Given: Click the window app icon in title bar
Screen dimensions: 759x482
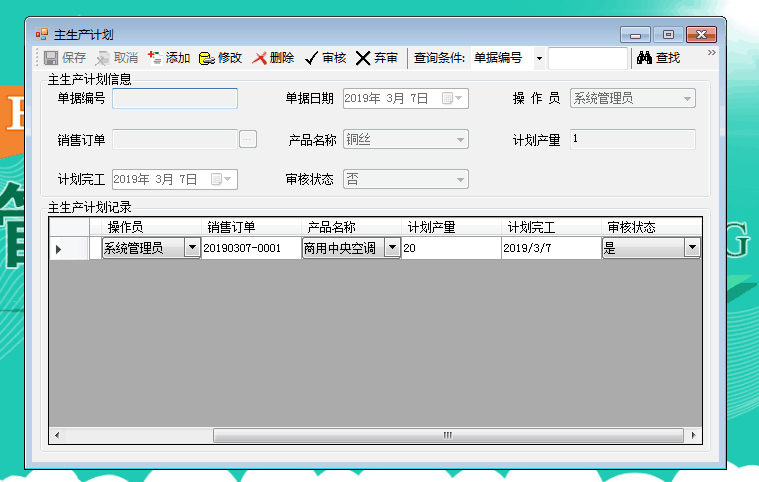Looking at the screenshot, I should 42,34.
